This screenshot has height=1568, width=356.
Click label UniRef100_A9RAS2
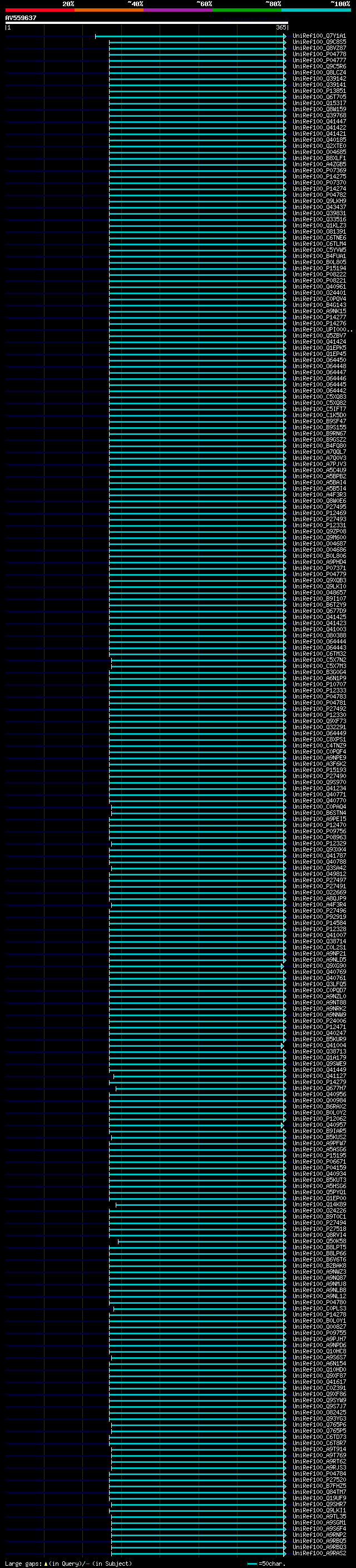[319, 1553]
